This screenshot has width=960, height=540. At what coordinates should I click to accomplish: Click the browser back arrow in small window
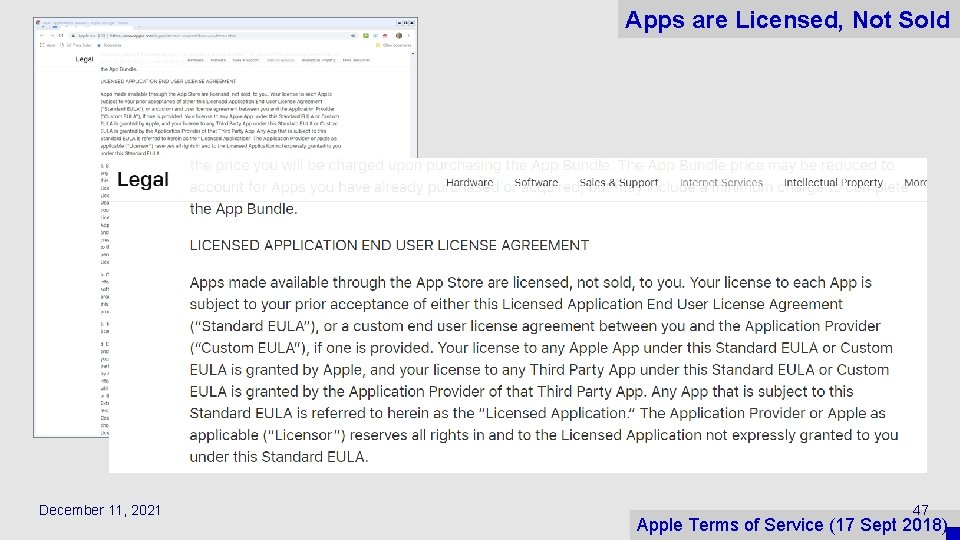(42, 36)
